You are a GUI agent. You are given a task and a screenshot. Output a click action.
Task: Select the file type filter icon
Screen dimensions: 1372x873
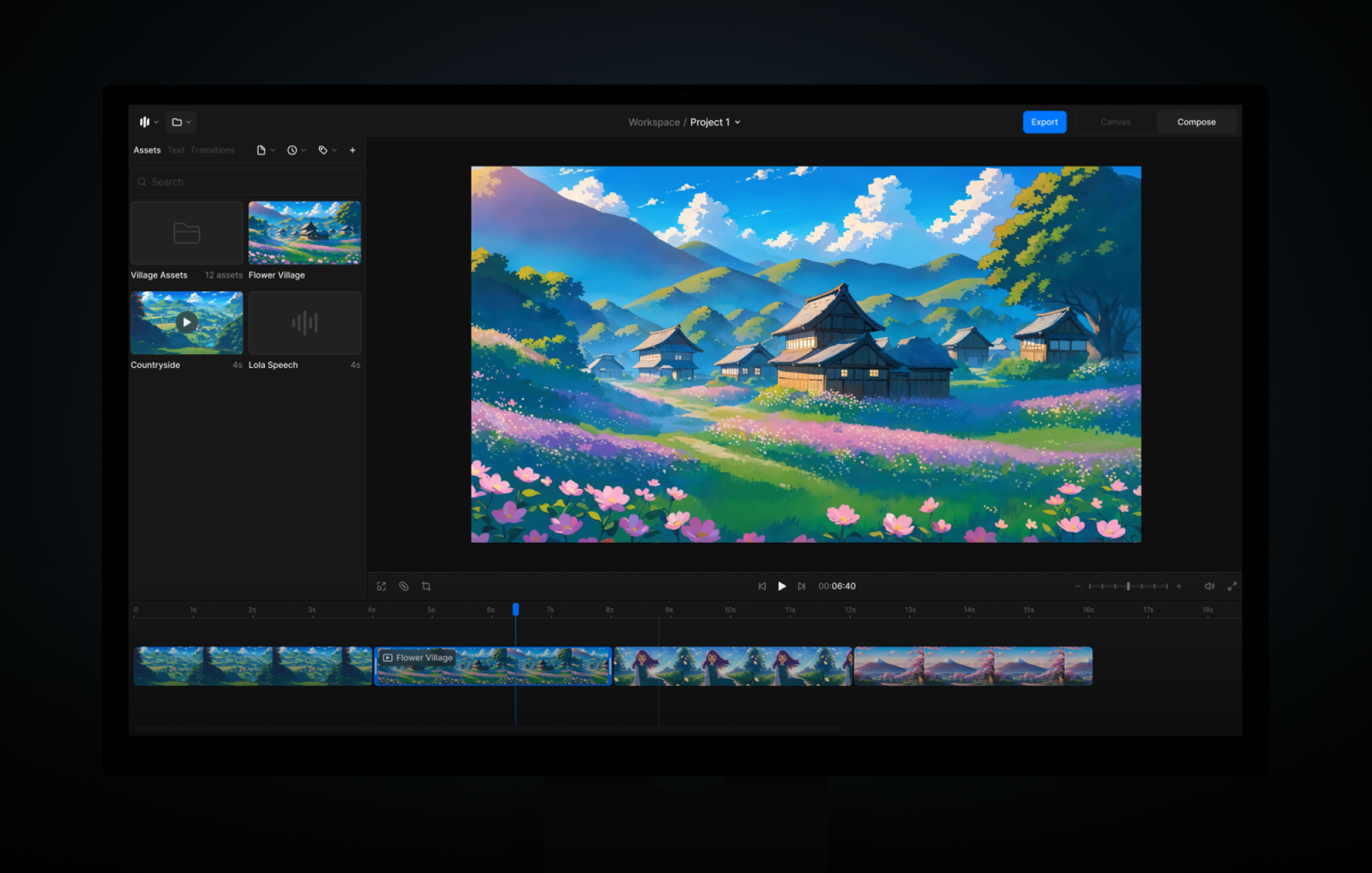262,150
